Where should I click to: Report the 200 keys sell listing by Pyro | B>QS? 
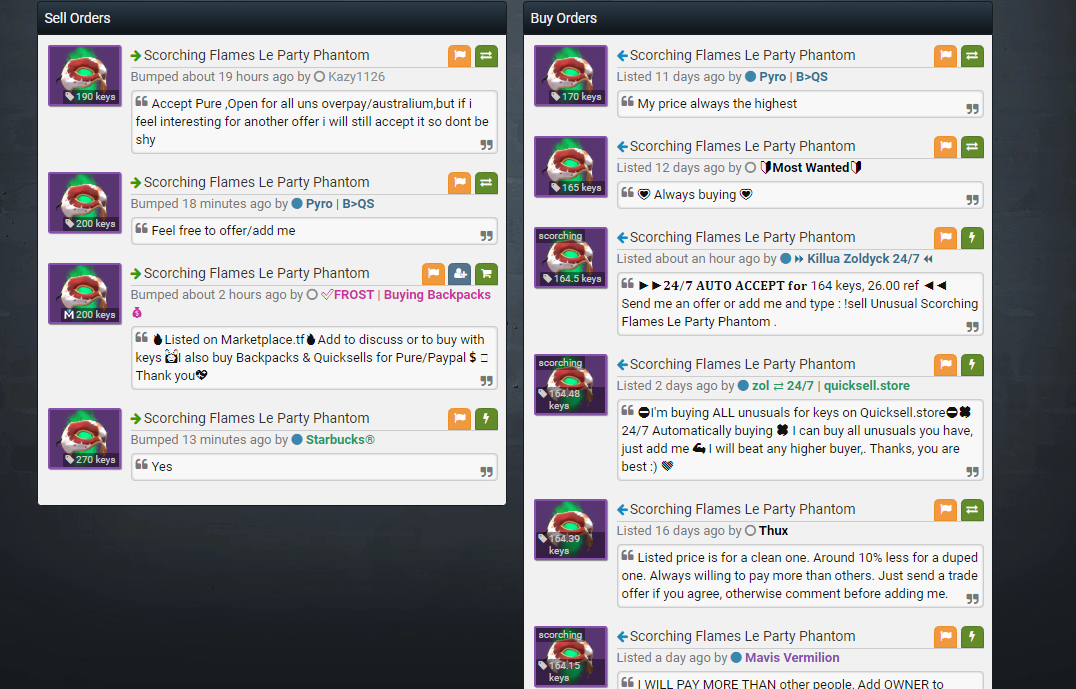click(459, 183)
